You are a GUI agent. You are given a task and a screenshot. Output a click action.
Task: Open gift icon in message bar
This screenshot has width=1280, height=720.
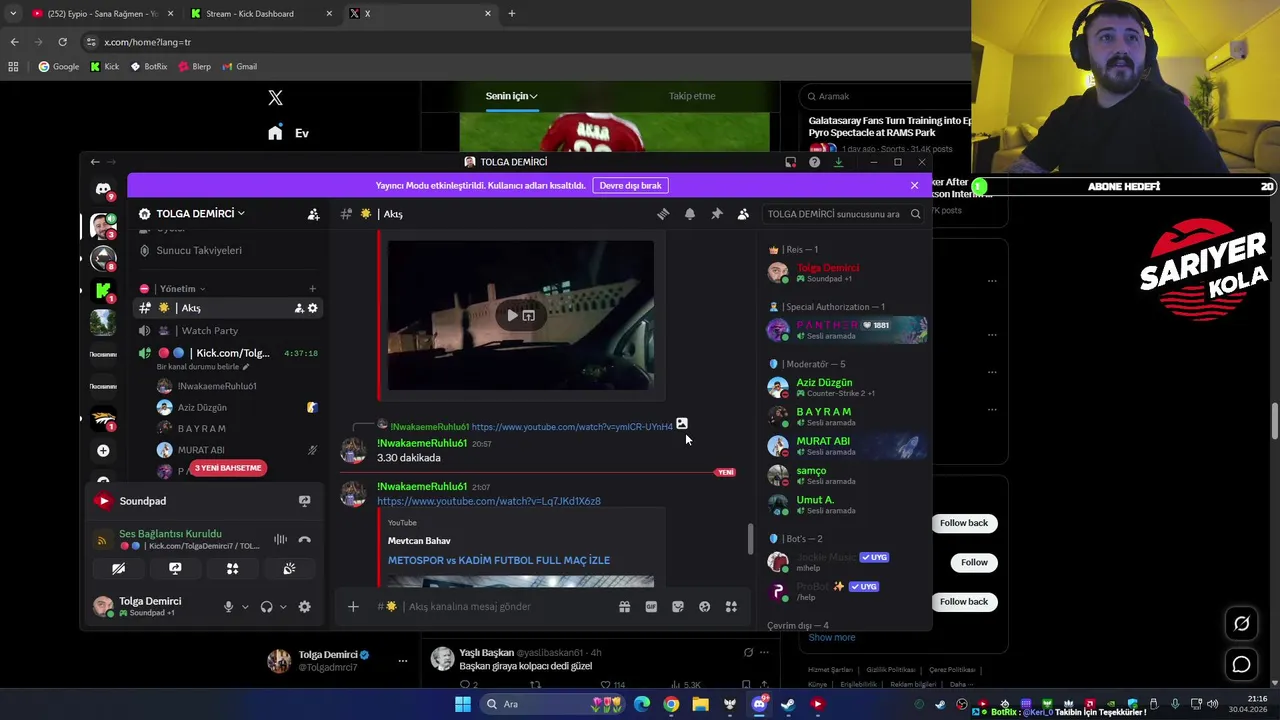[624, 607]
